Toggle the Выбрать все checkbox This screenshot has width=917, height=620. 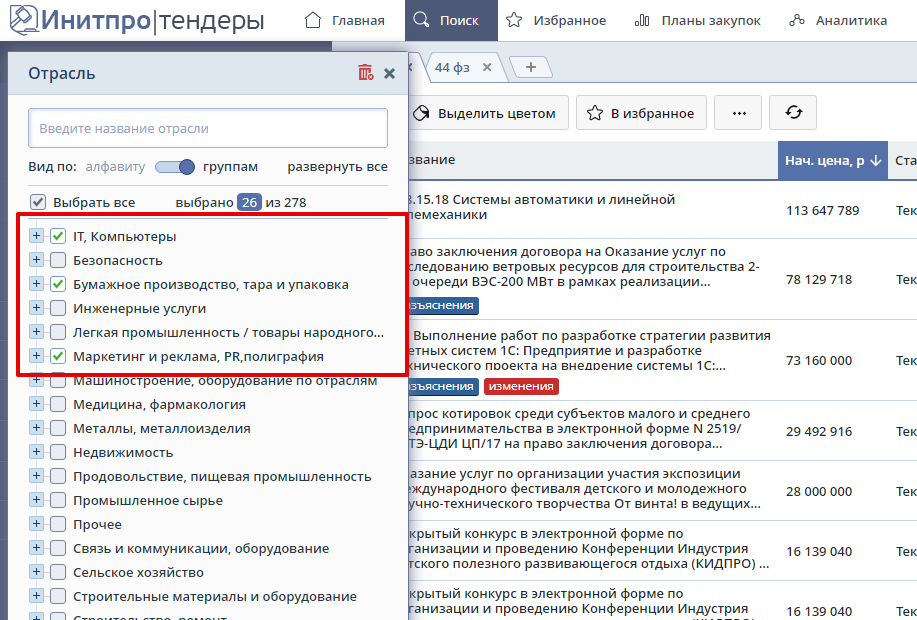click(x=38, y=202)
